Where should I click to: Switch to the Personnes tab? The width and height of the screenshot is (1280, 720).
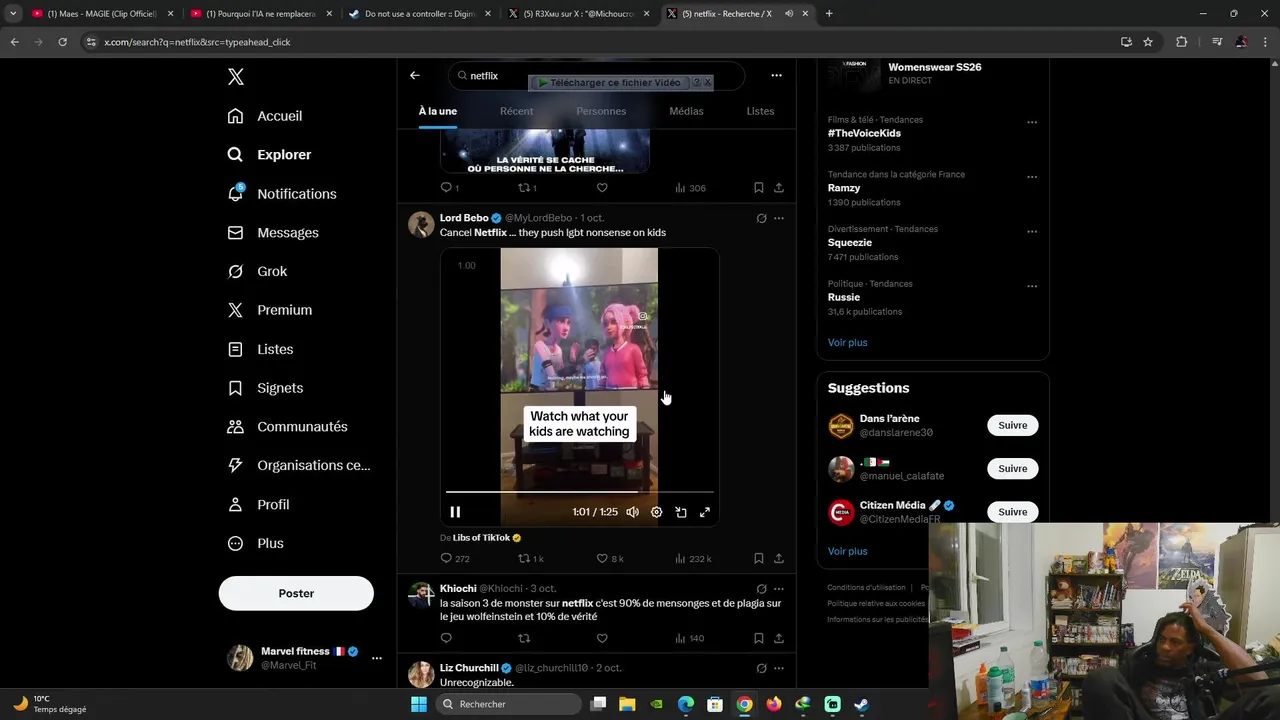601,111
